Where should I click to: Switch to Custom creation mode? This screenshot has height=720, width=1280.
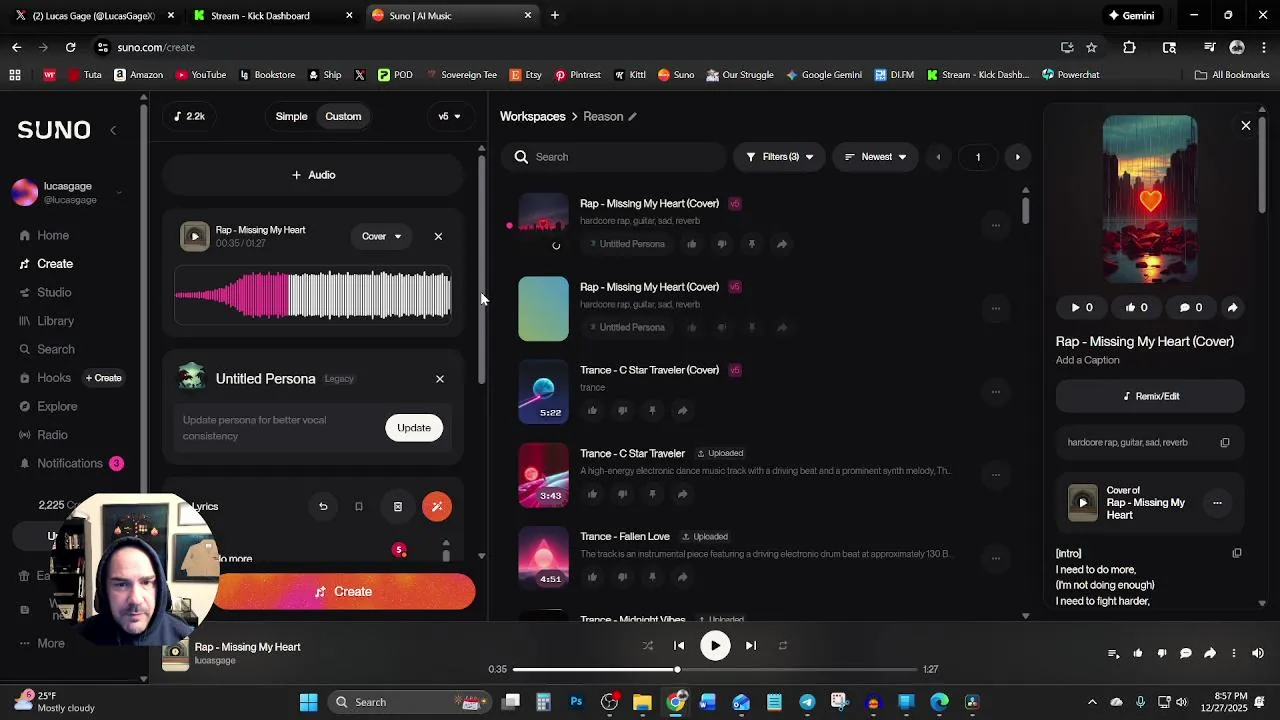click(x=343, y=116)
